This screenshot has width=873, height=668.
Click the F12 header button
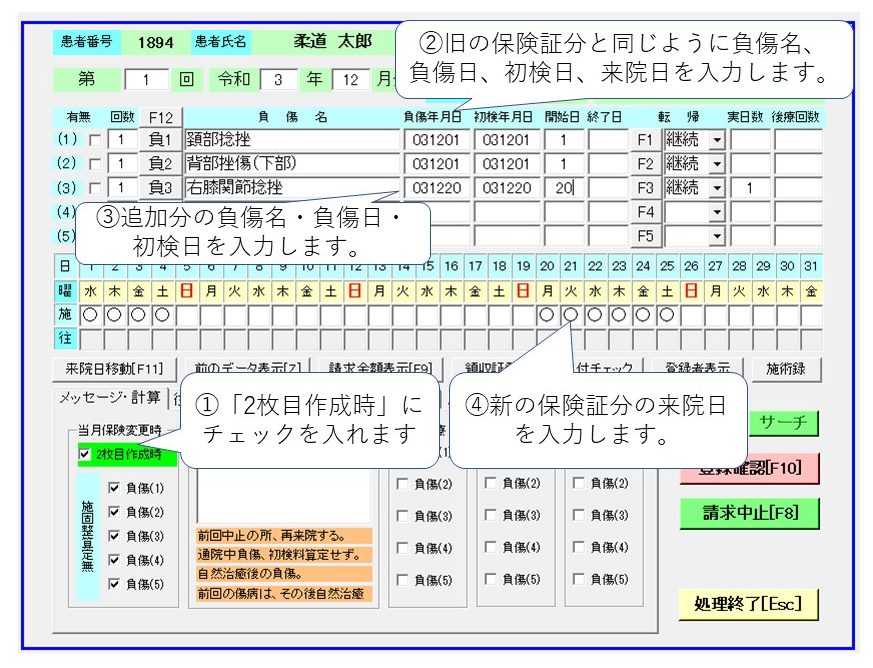pos(160,116)
